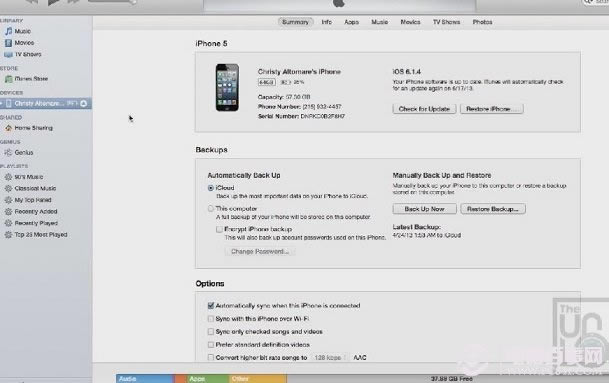Screen dimensions: 609x383
Task: Switch to the Photos tab
Action: click(482, 22)
